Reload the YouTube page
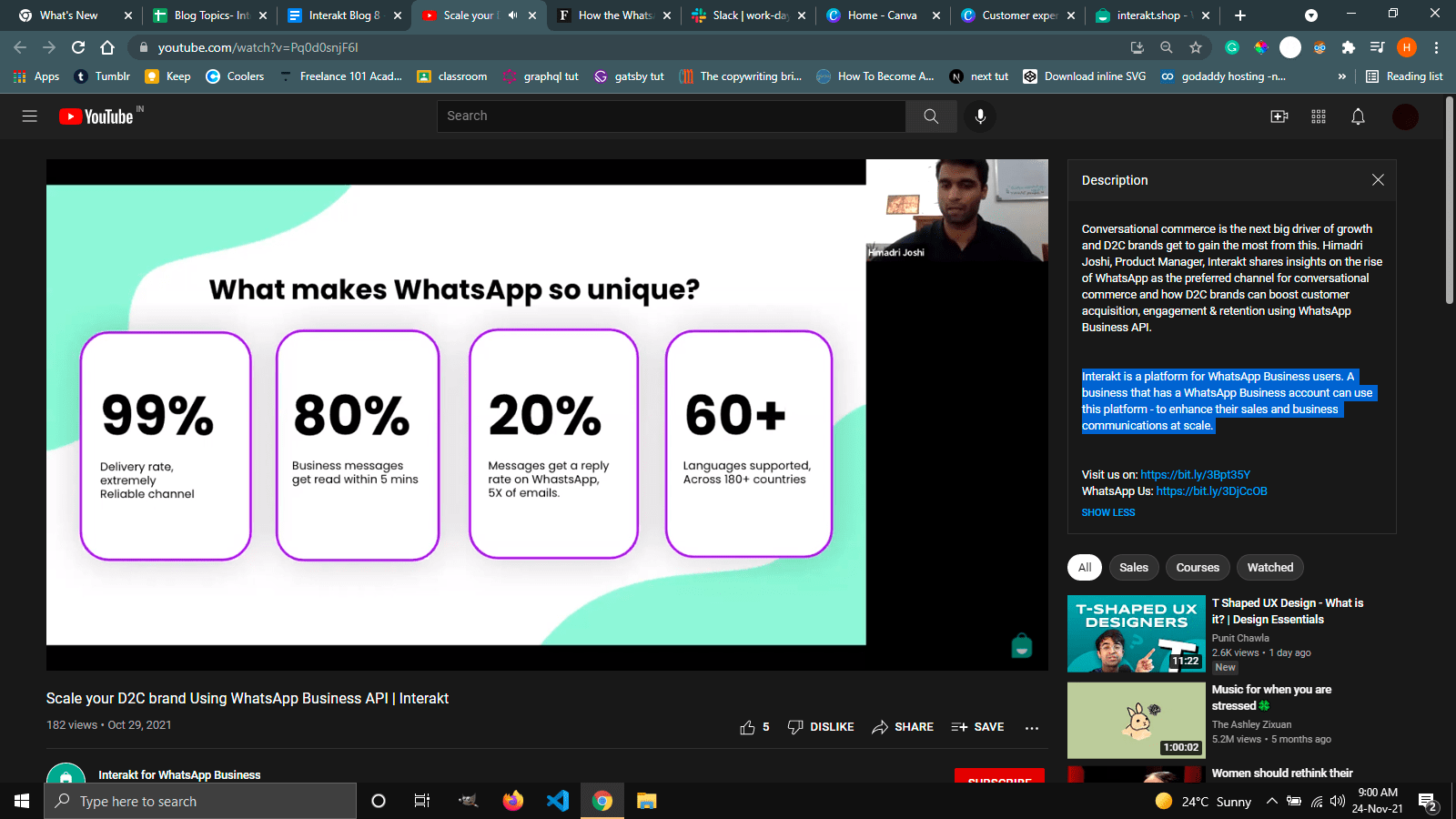The width and height of the screenshot is (1456, 819). (78, 47)
